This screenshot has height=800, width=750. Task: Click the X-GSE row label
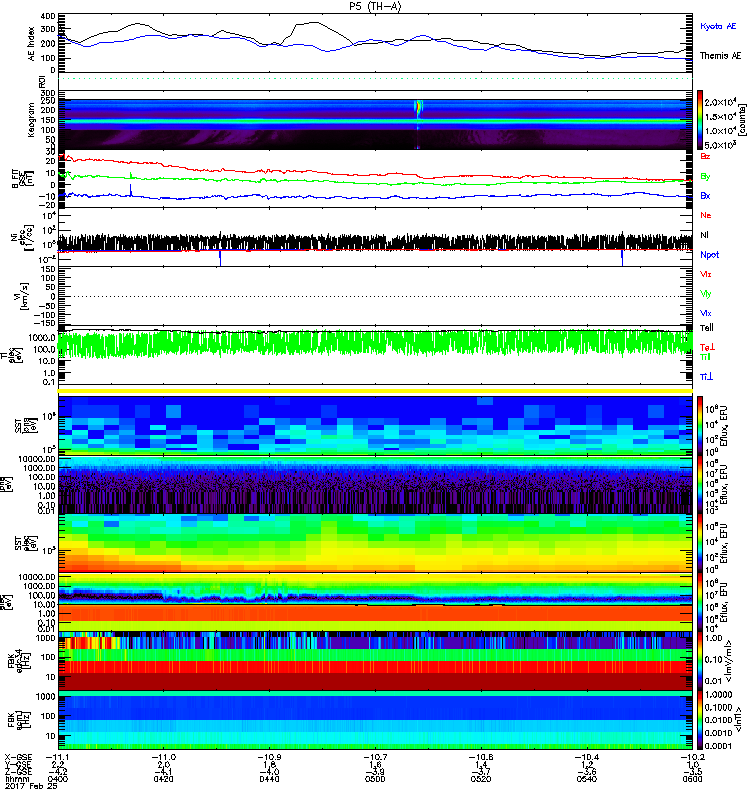click(x=18, y=757)
